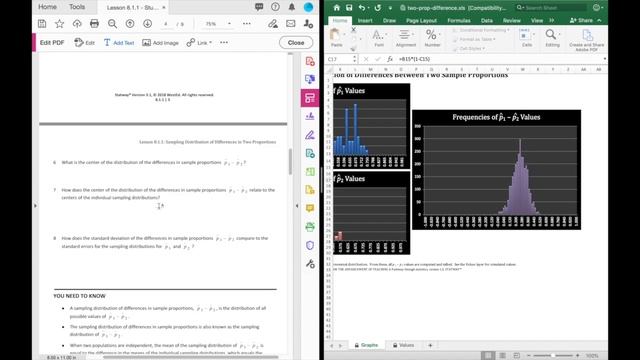This screenshot has width=640, height=360.
Task: Open Excel quick access toolbar customize arrow
Action: tap(390, 8)
